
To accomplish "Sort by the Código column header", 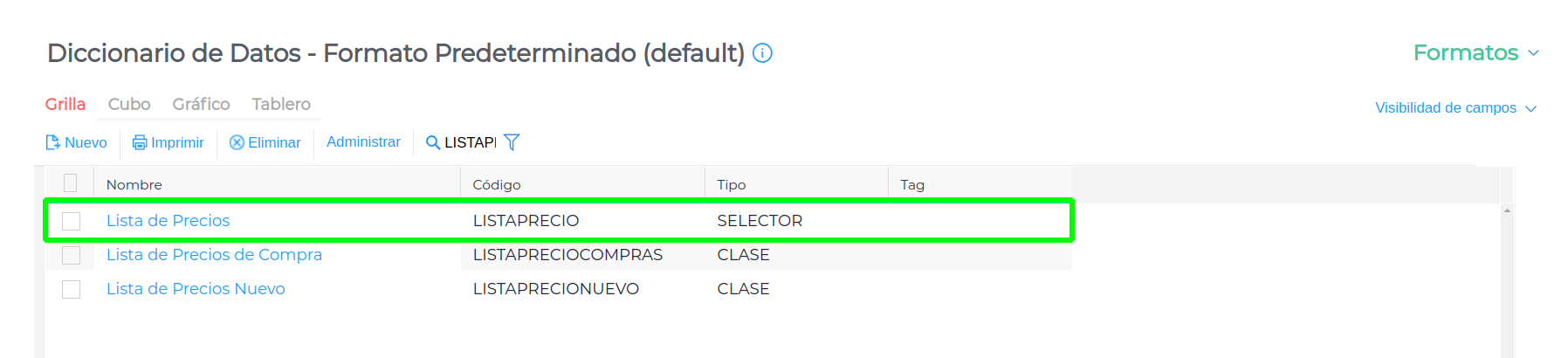I will point(497,184).
